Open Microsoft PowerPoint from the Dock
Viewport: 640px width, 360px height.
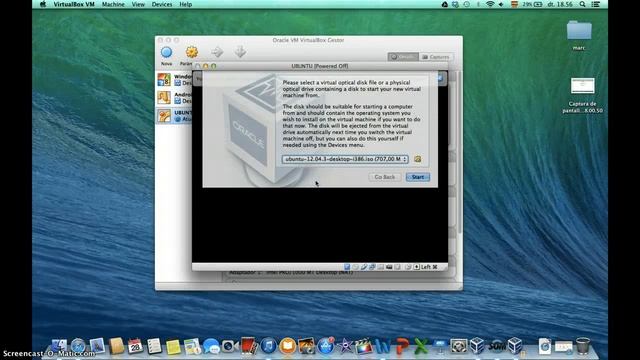point(402,347)
